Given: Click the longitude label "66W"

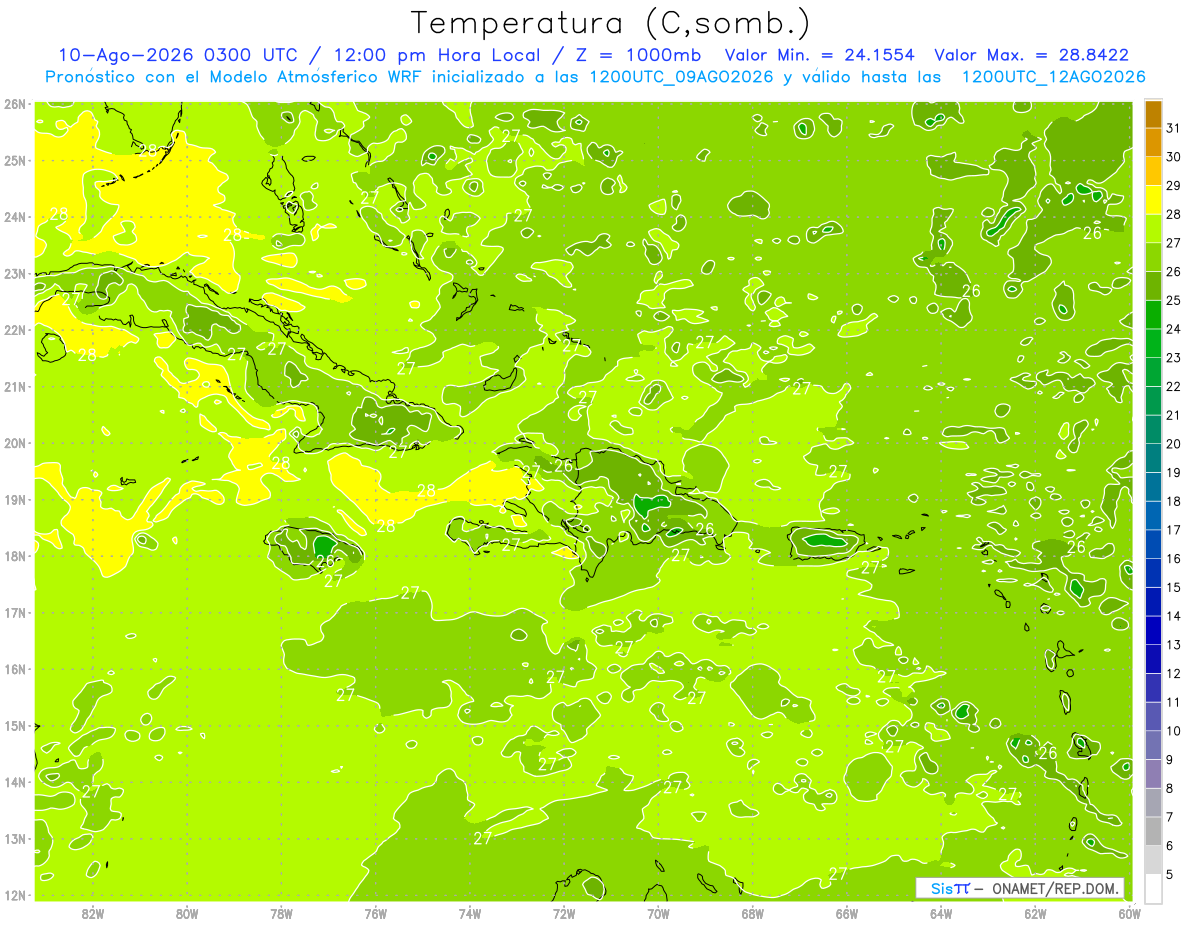Looking at the screenshot, I should click(846, 913).
